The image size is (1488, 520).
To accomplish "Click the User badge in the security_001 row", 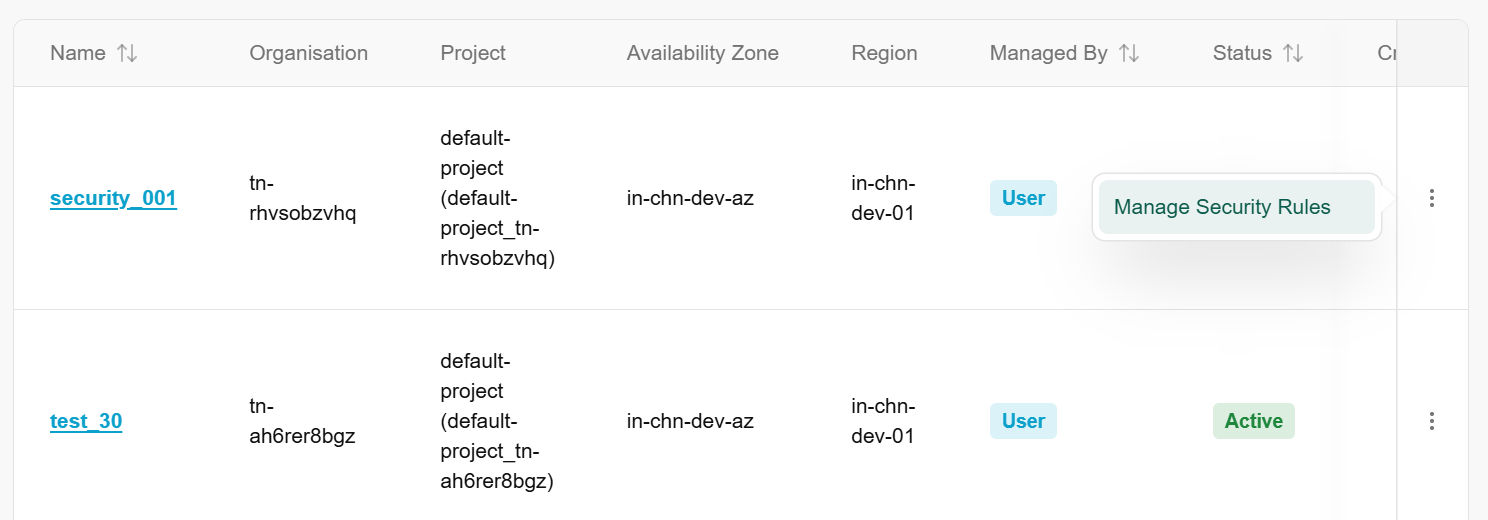I will pyautogui.click(x=1023, y=198).
